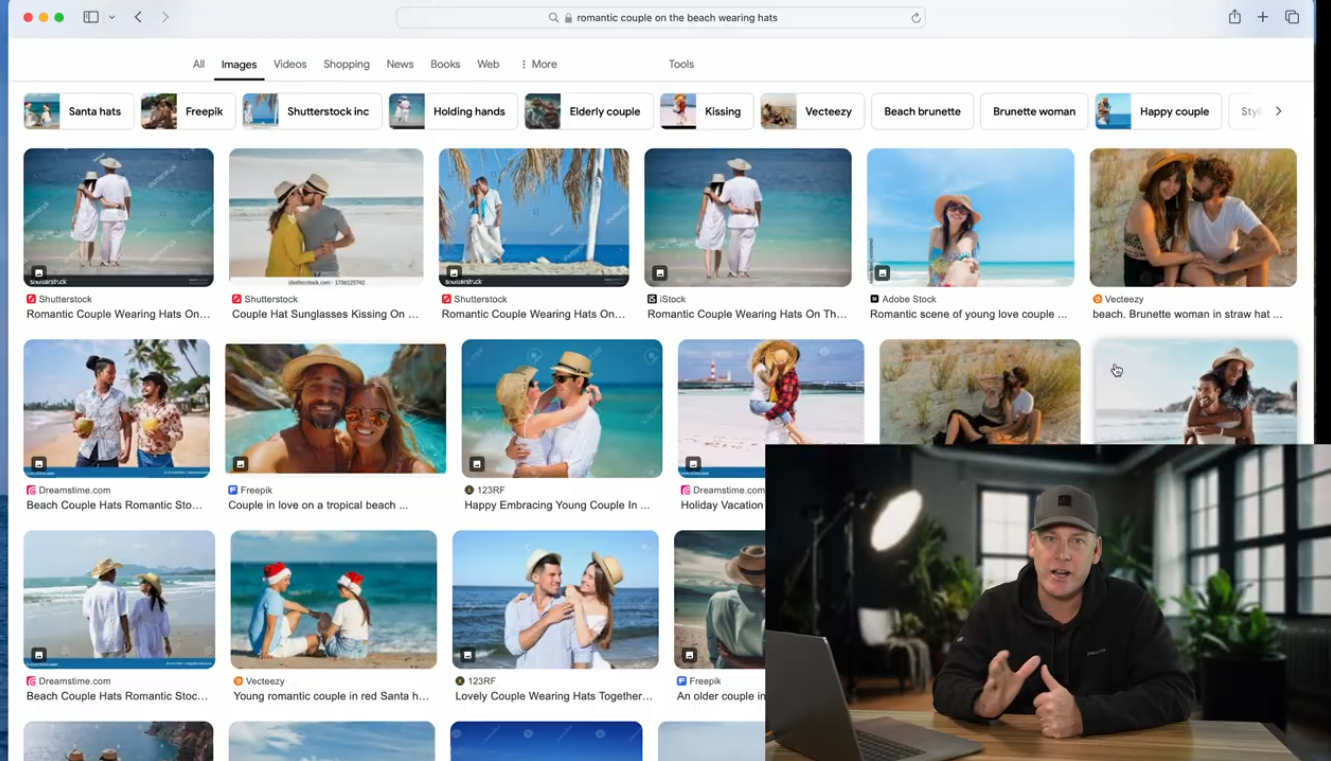Expand the More menu
Screen dimensions: 1331x761
click(539, 64)
